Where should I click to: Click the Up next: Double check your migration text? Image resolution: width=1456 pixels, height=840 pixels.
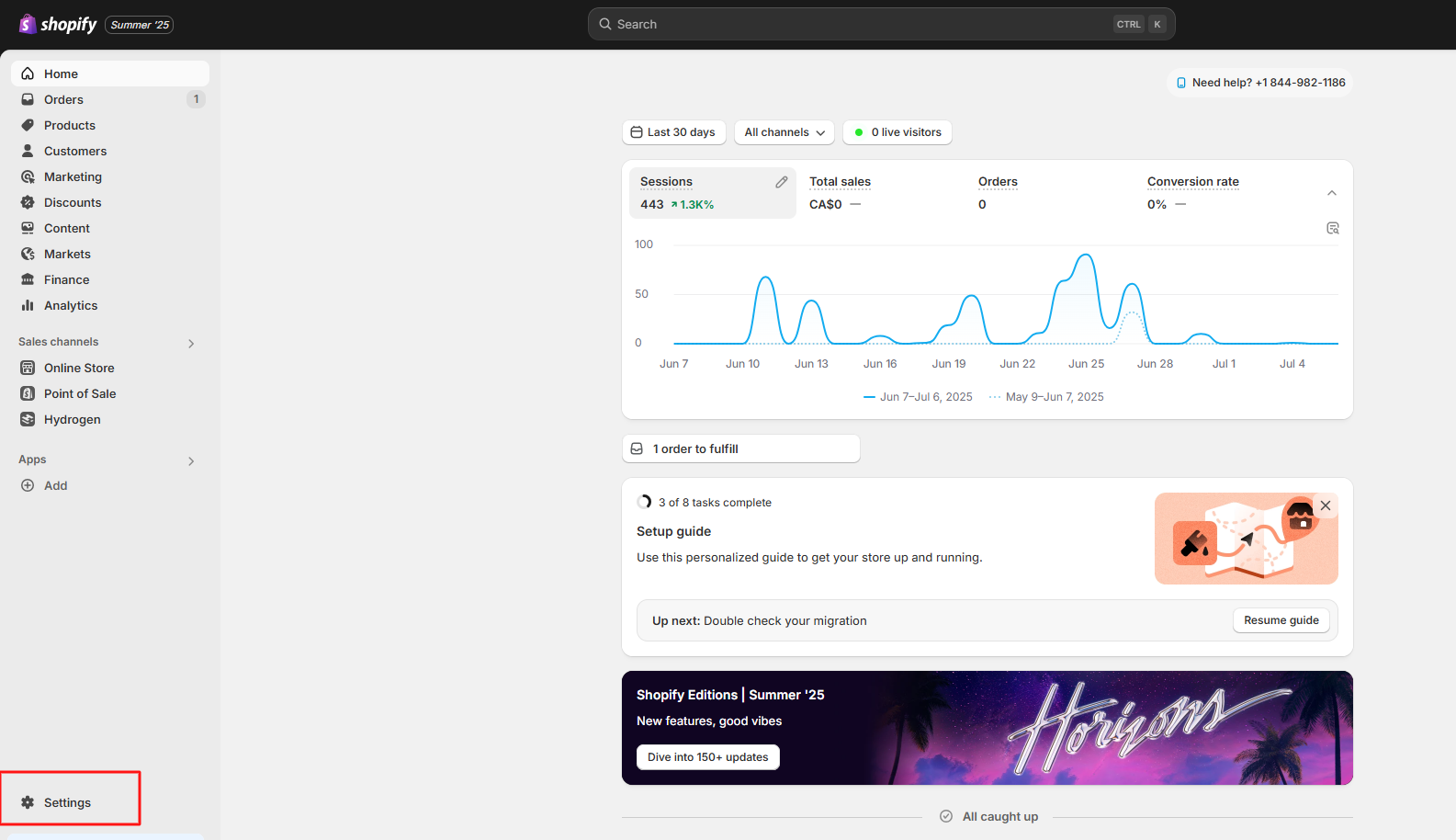pyautogui.click(x=760, y=621)
